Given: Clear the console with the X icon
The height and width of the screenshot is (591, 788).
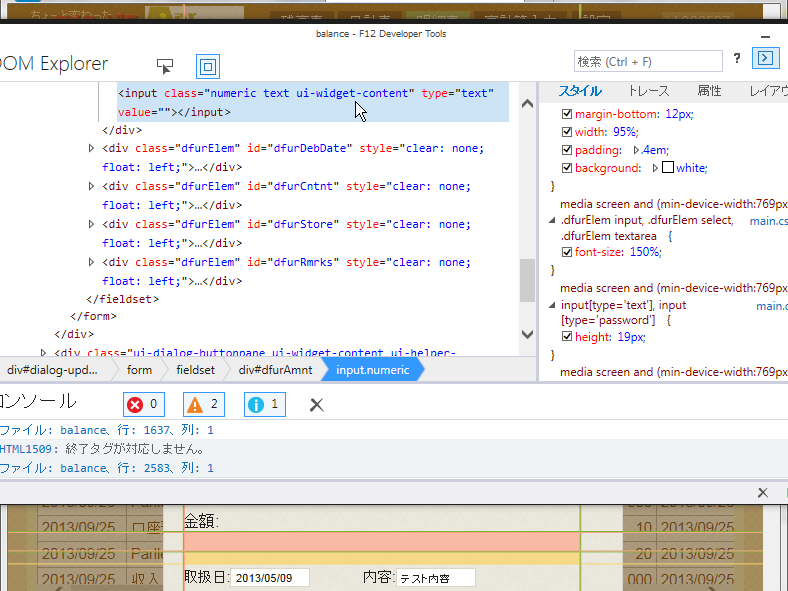Looking at the screenshot, I should (317, 405).
